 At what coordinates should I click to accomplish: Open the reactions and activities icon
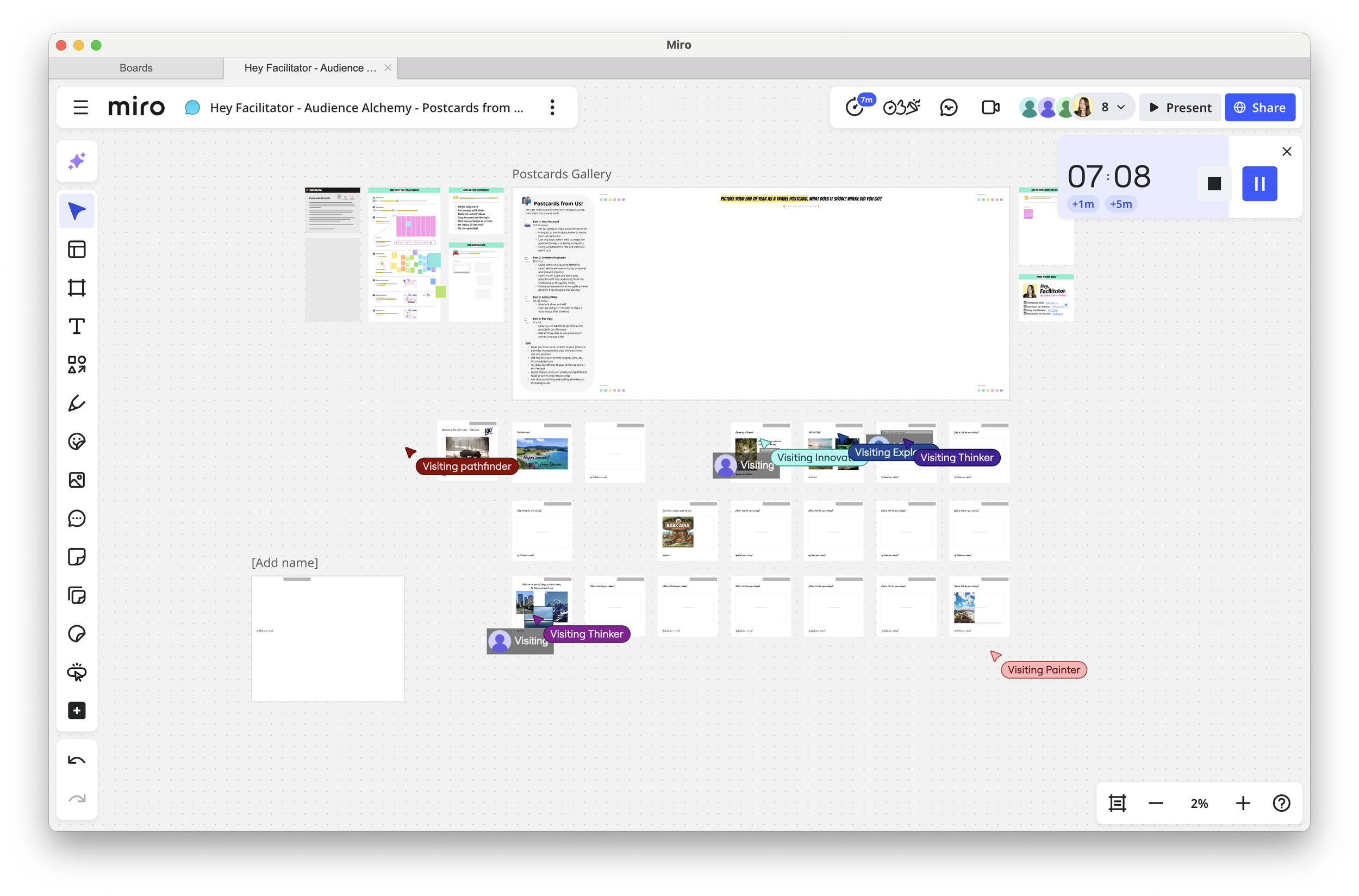901,107
